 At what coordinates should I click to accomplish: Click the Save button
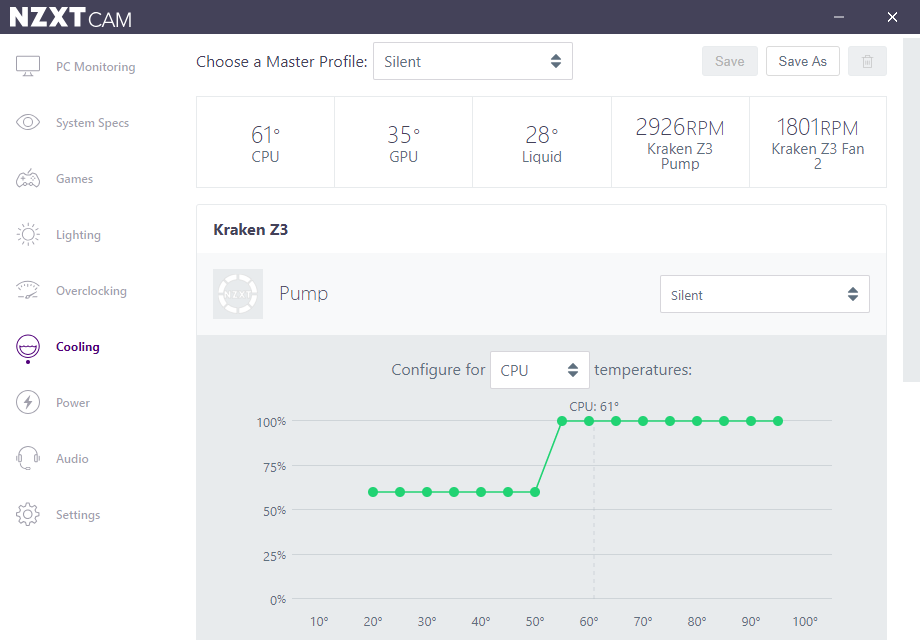click(730, 61)
